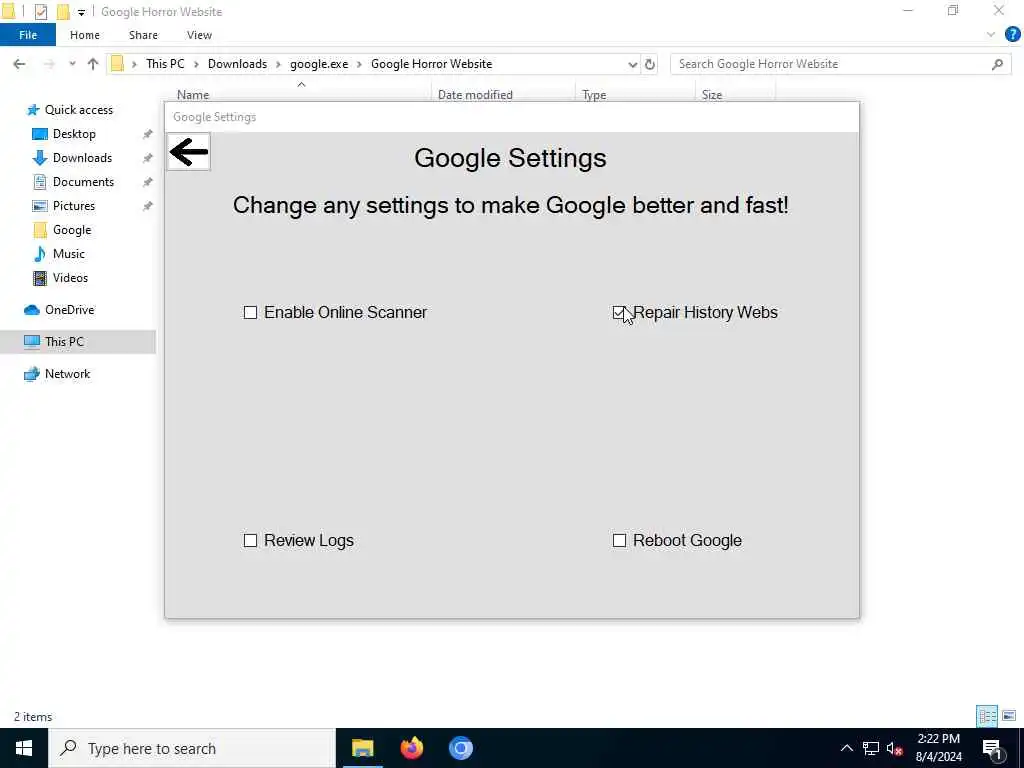Unpin Pictures using its pin icon
Image resolution: width=1024 pixels, height=768 pixels.
click(x=148, y=206)
